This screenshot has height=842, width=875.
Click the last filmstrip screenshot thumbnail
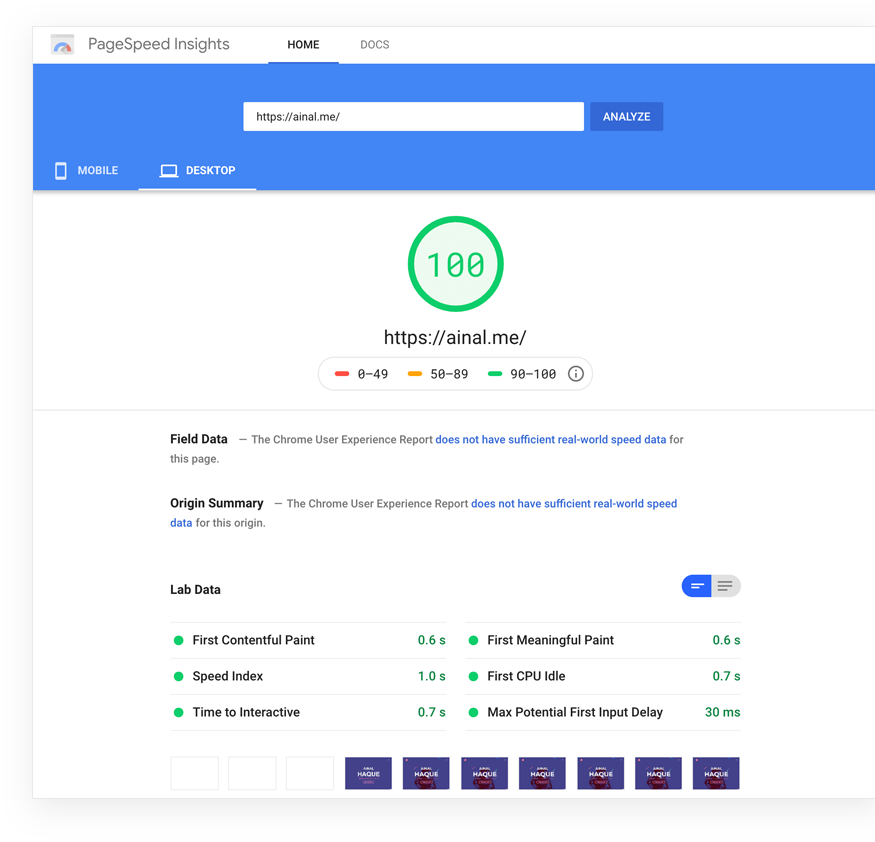coord(716,773)
